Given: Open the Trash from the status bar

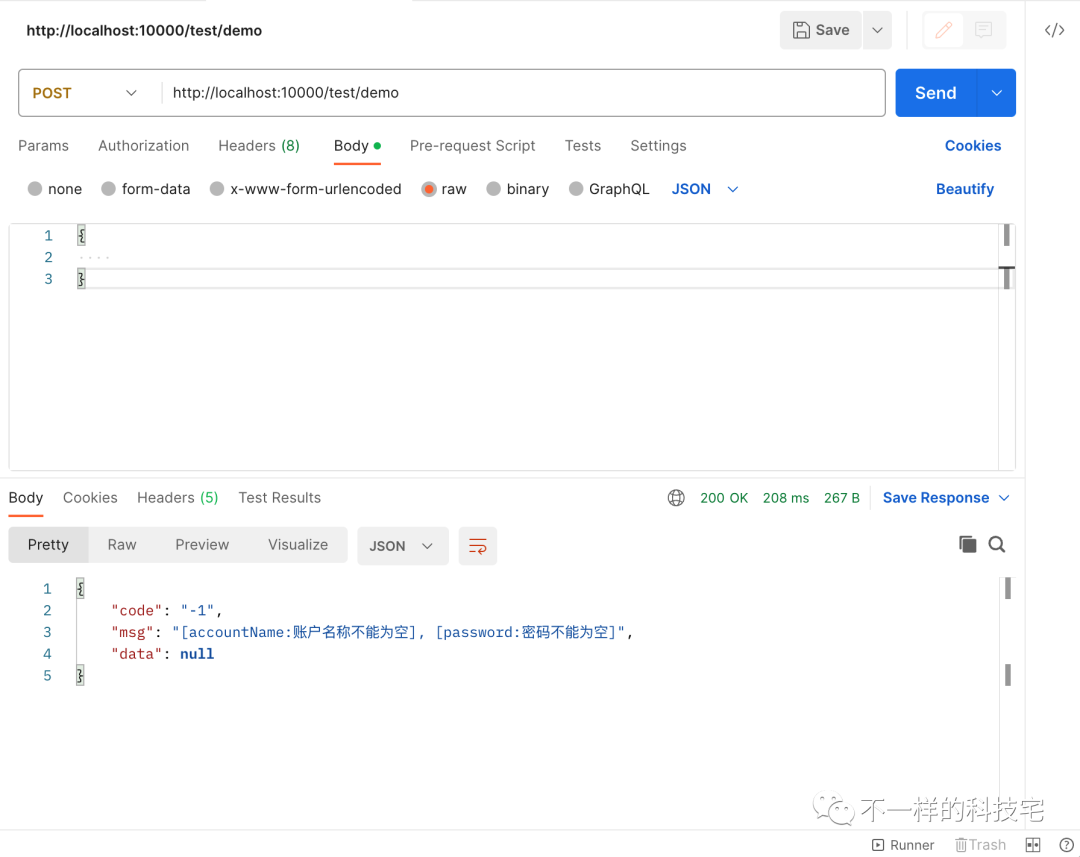Looking at the screenshot, I should (980, 844).
